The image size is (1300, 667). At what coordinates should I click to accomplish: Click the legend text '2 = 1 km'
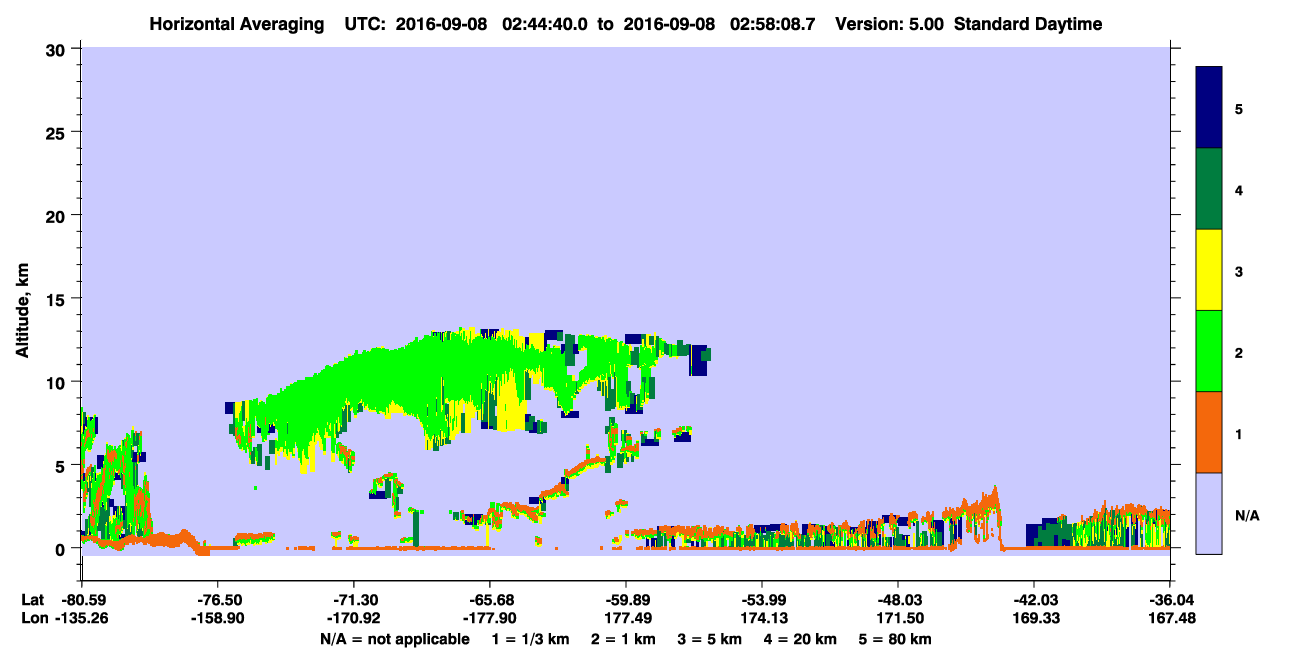623,639
